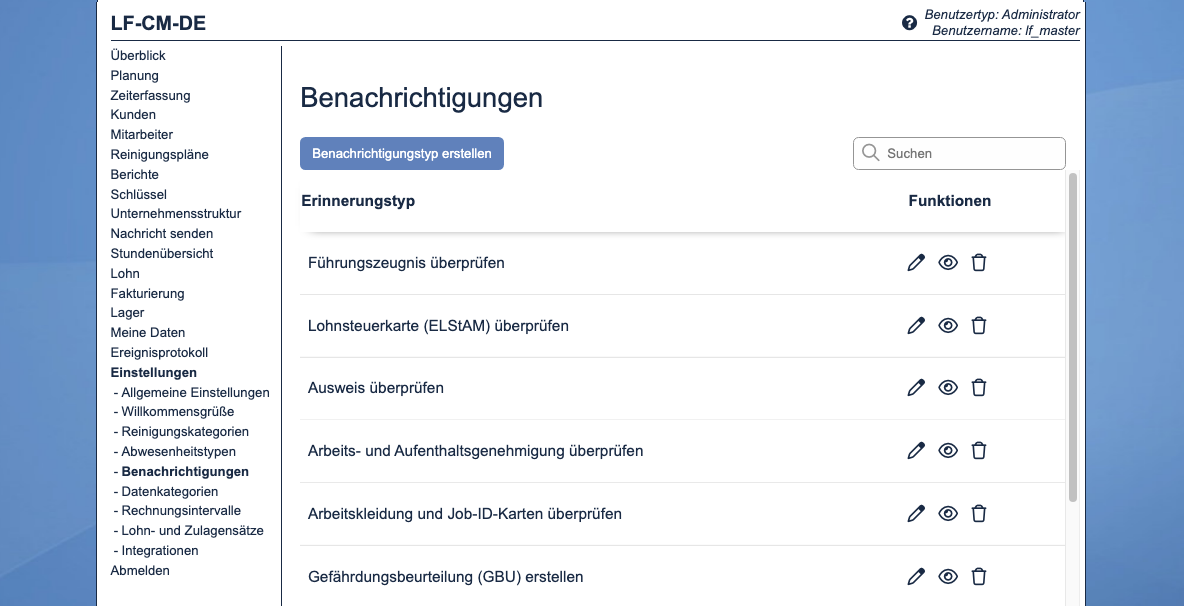1184x606 pixels.
Task: Open the help question mark icon
Action: [x=908, y=21]
